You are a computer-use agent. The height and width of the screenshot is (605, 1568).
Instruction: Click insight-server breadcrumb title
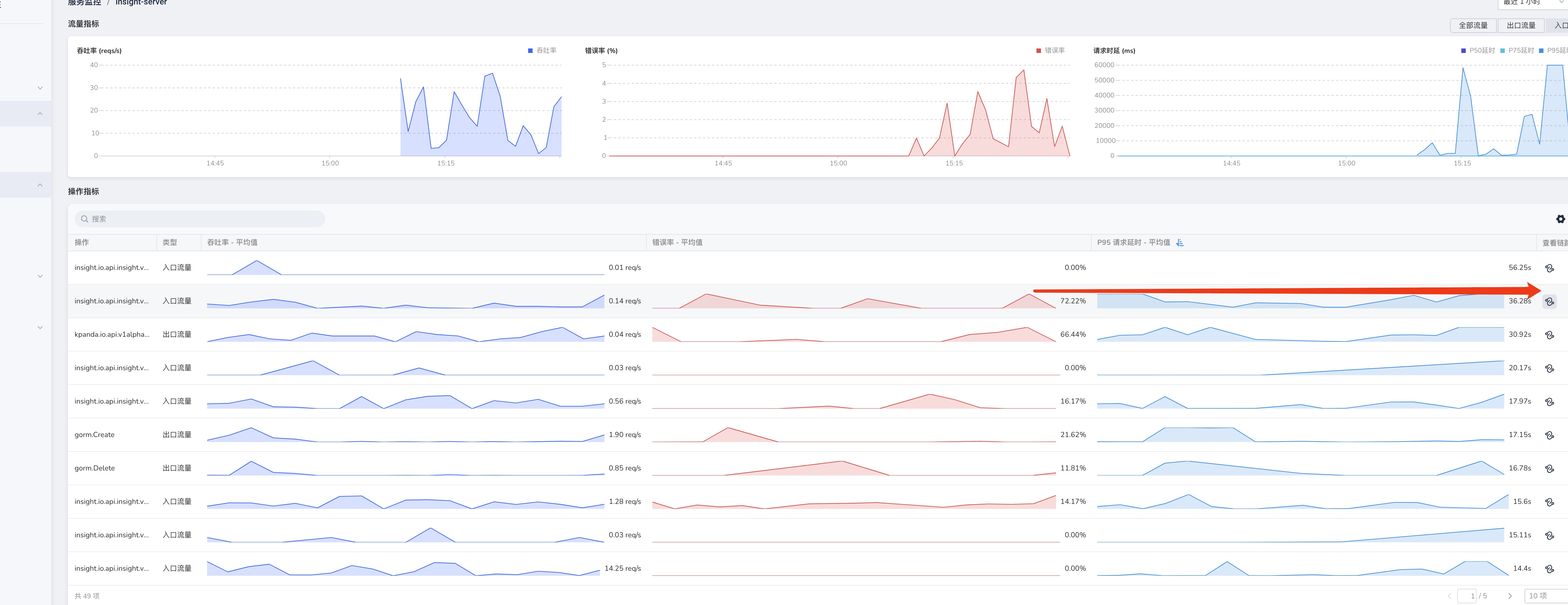(141, 3)
